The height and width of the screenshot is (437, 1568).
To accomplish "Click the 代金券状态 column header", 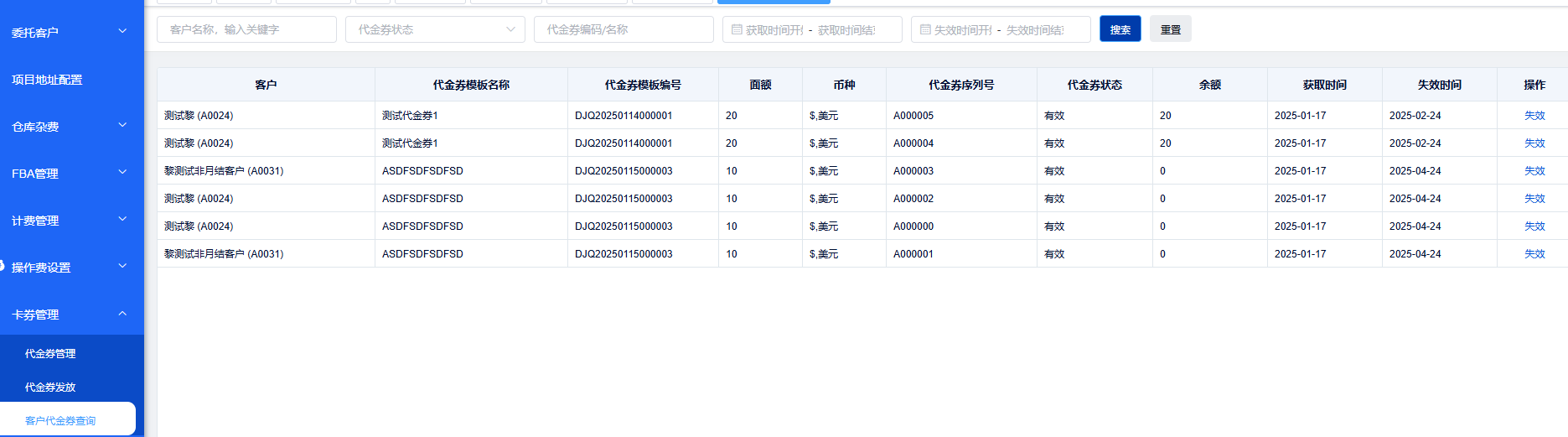I will click(x=1094, y=85).
